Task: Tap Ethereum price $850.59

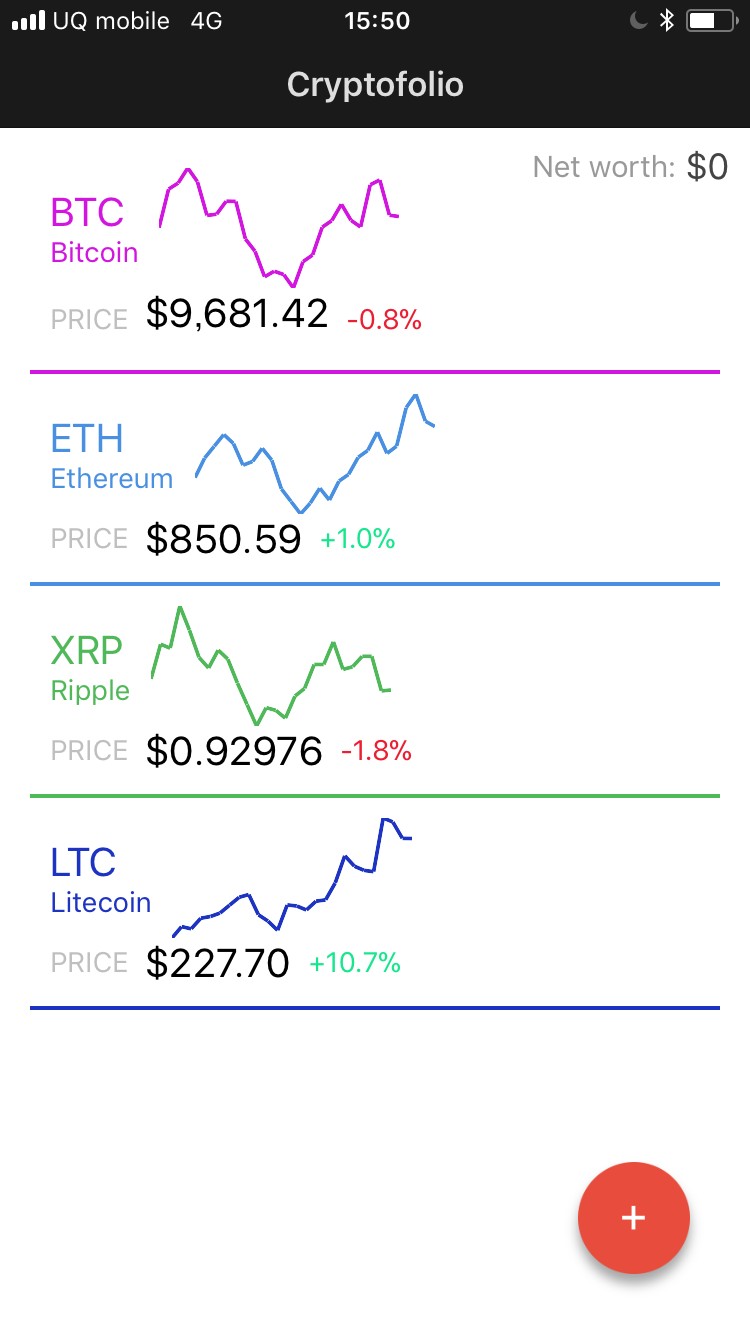Action: click(223, 539)
